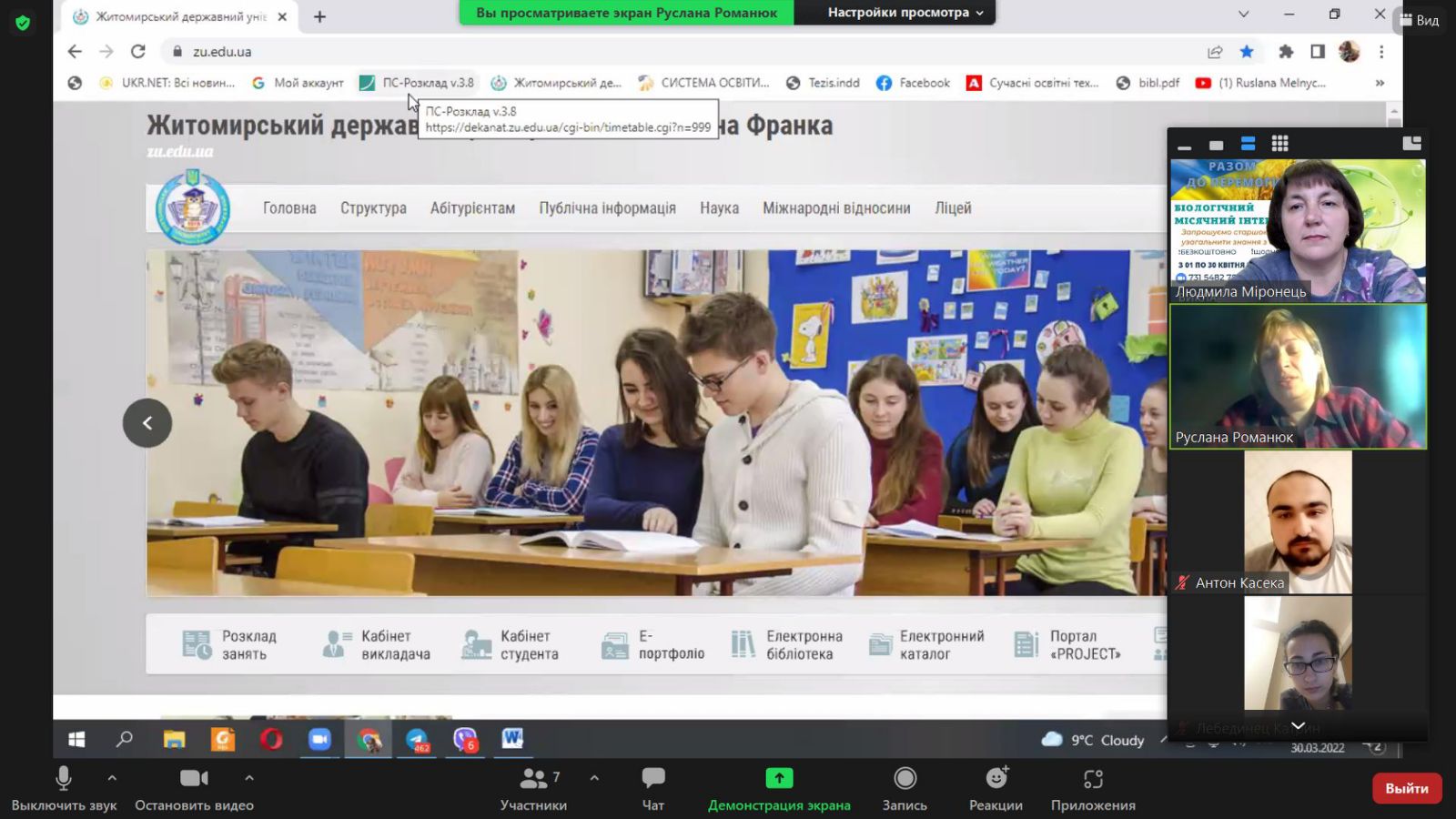Open Word from shared taskbar

[x=512, y=739]
